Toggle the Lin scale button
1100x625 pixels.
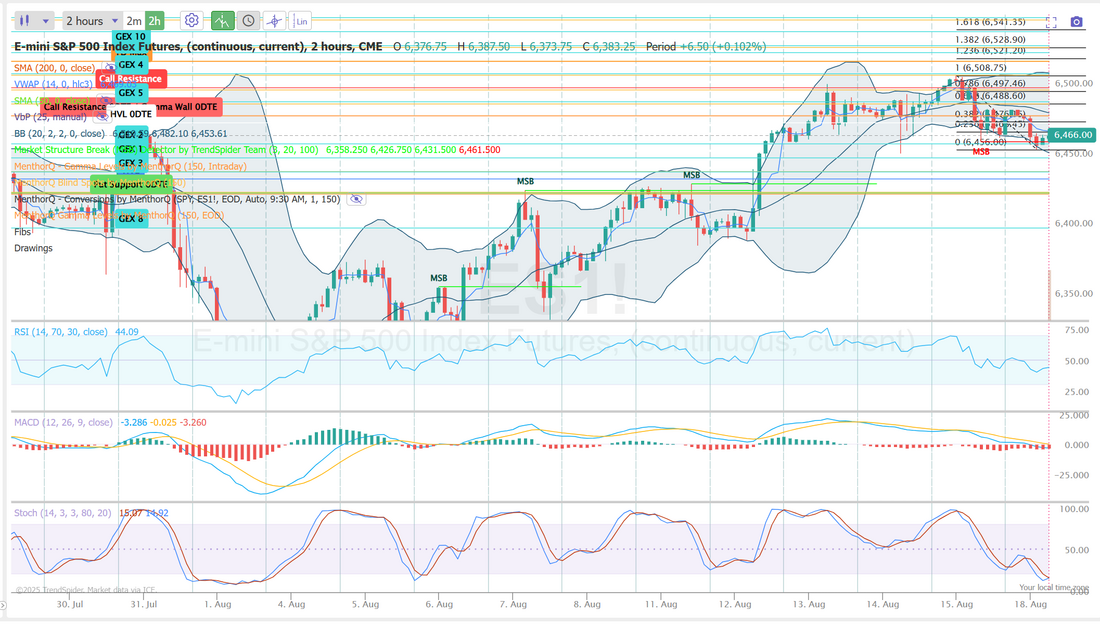click(x=300, y=21)
